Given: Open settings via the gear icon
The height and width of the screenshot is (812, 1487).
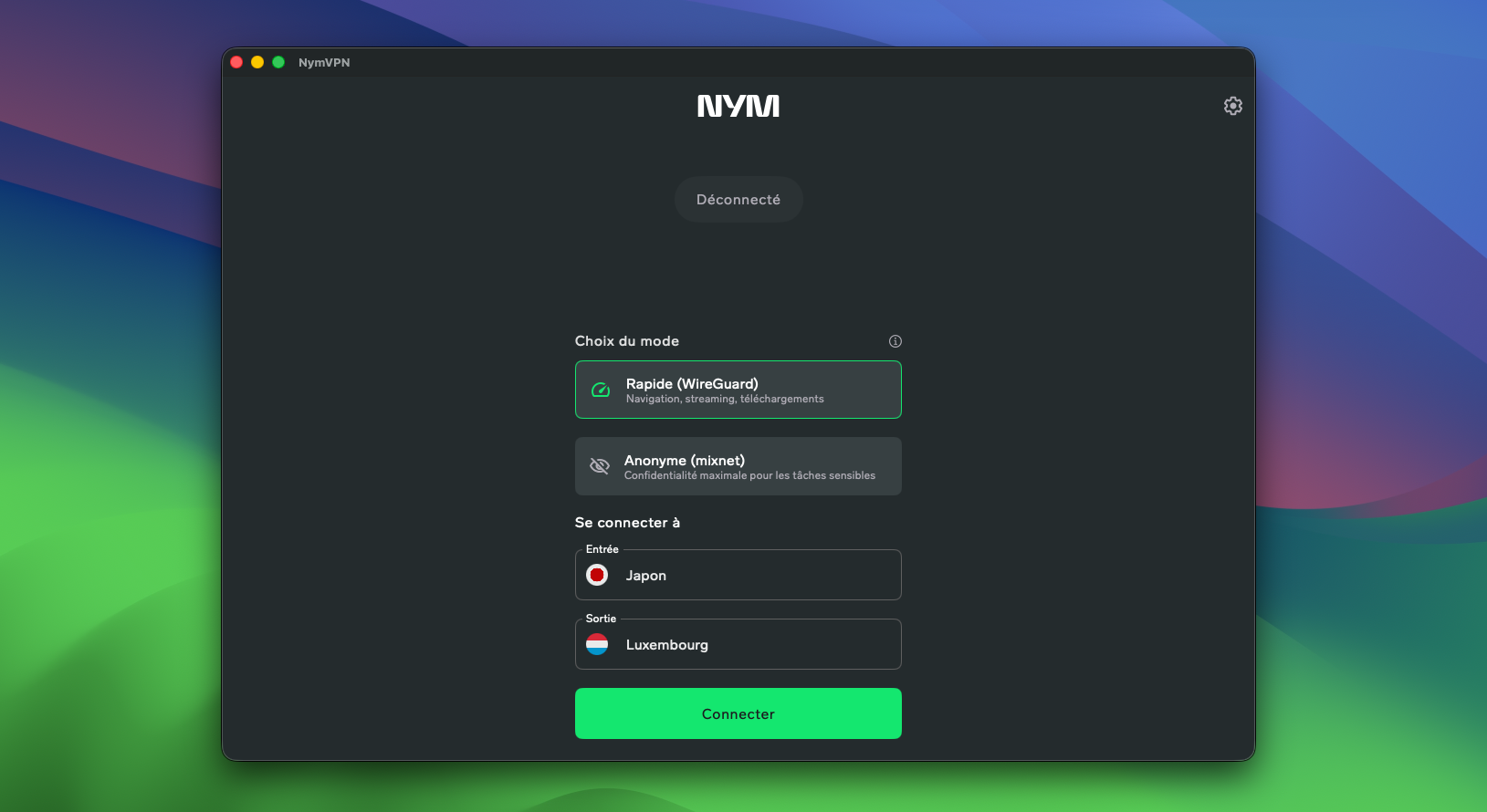Looking at the screenshot, I should (x=1232, y=106).
